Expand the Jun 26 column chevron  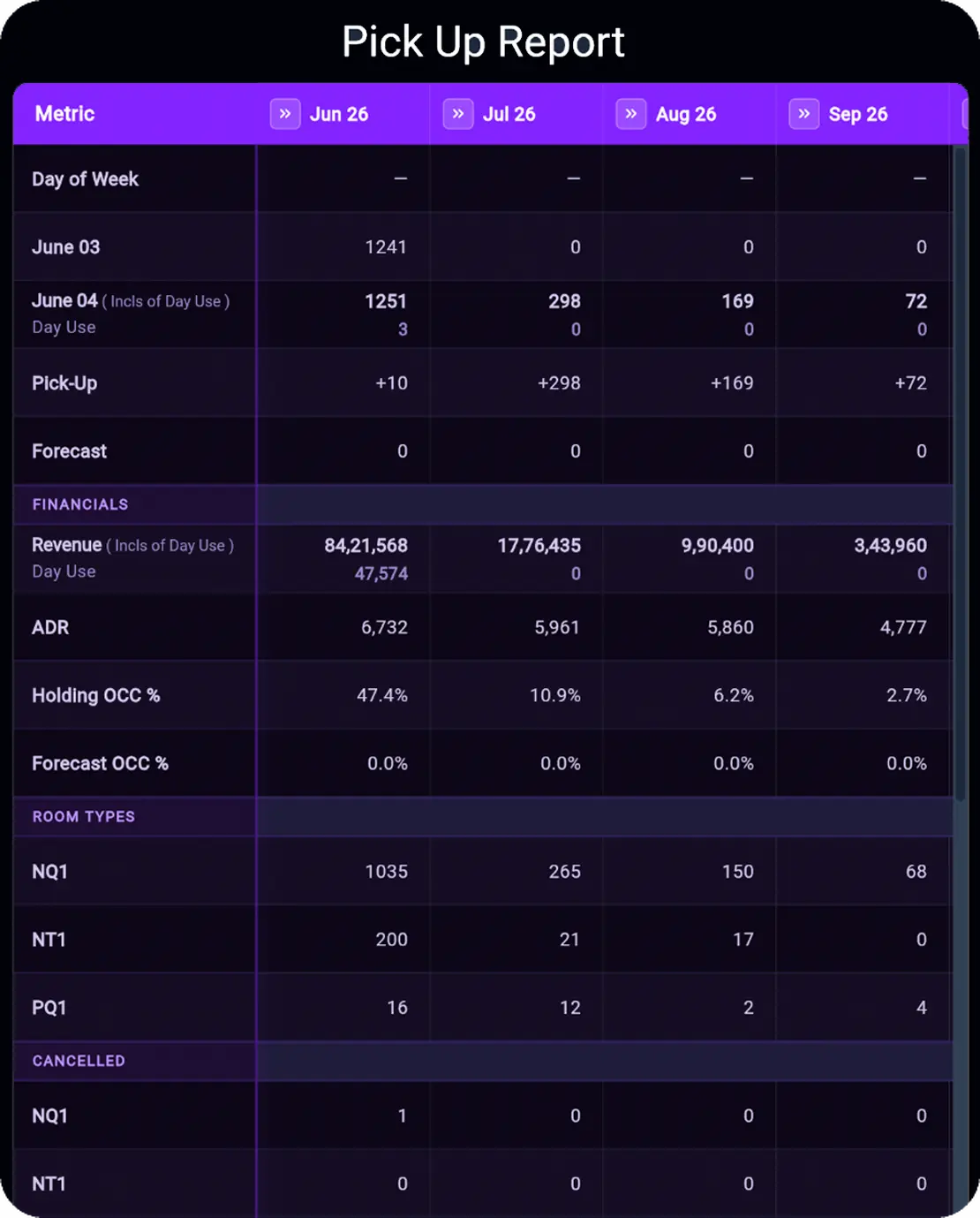pyautogui.click(x=285, y=114)
